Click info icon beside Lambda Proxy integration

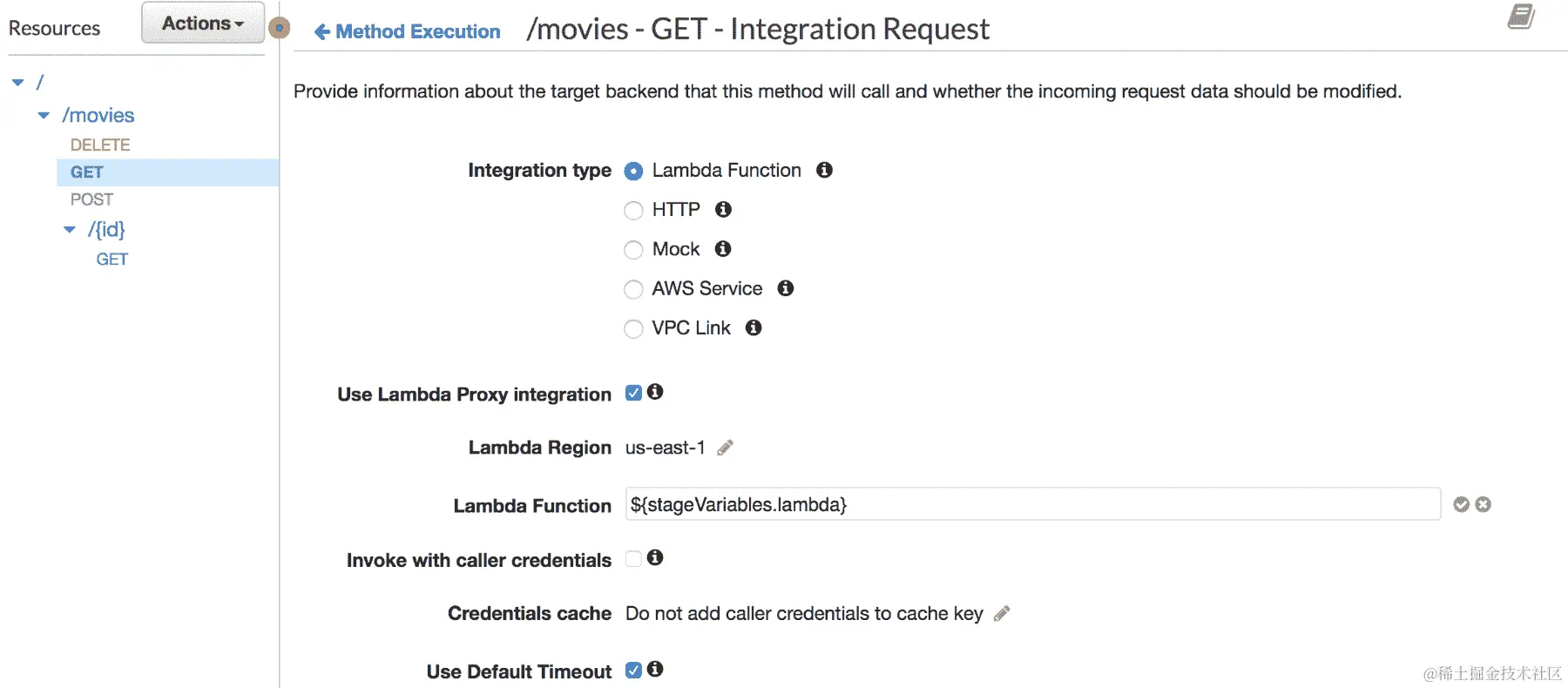[x=655, y=392]
